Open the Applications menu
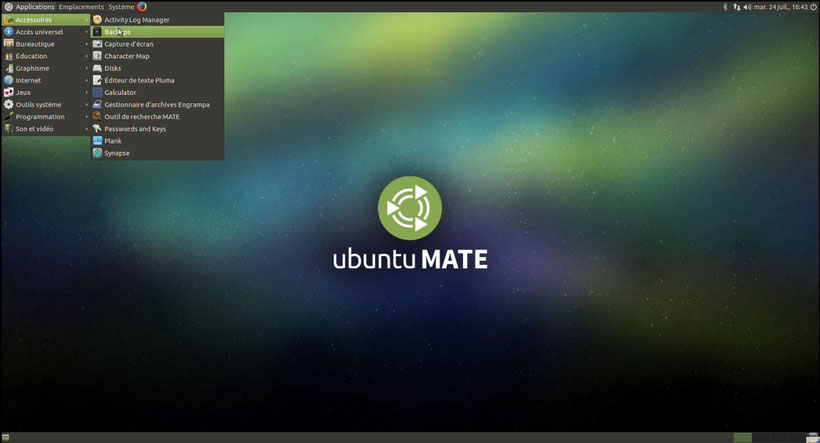Image resolution: width=820 pixels, height=443 pixels. 29,7
